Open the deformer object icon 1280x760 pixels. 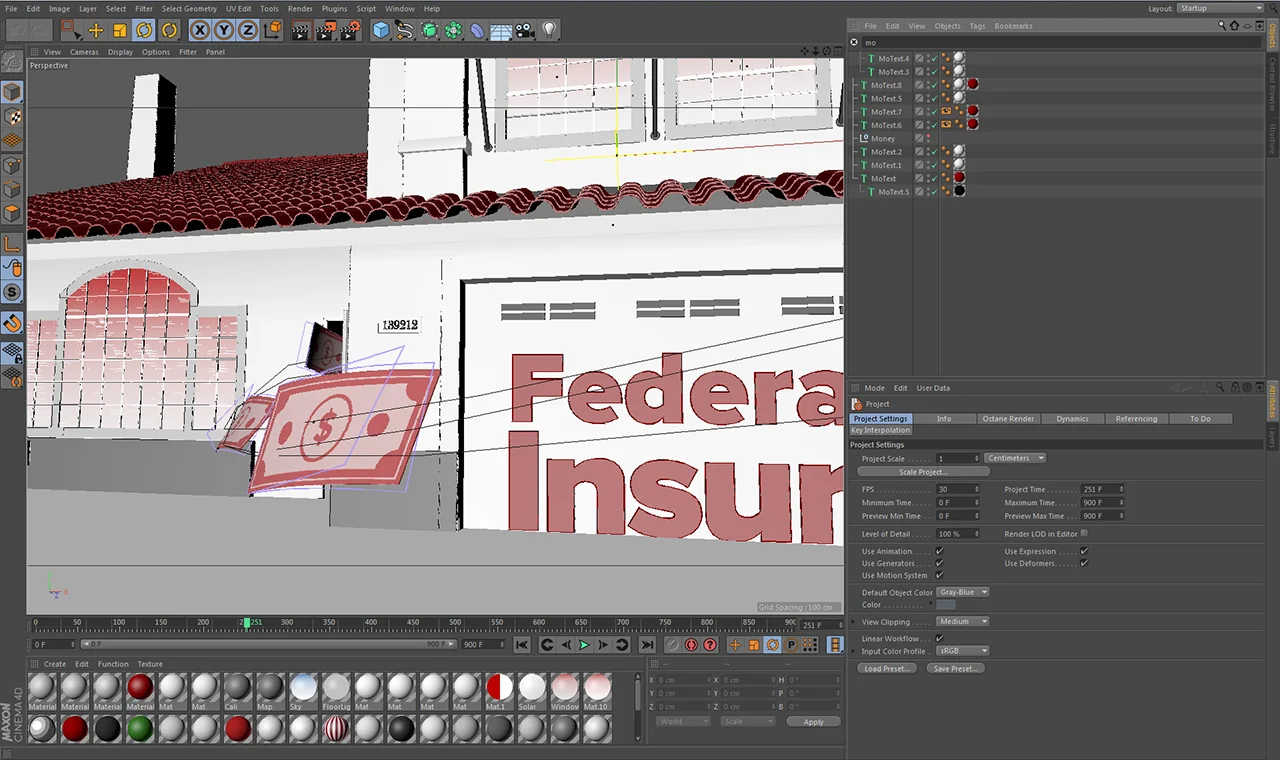coord(477,30)
